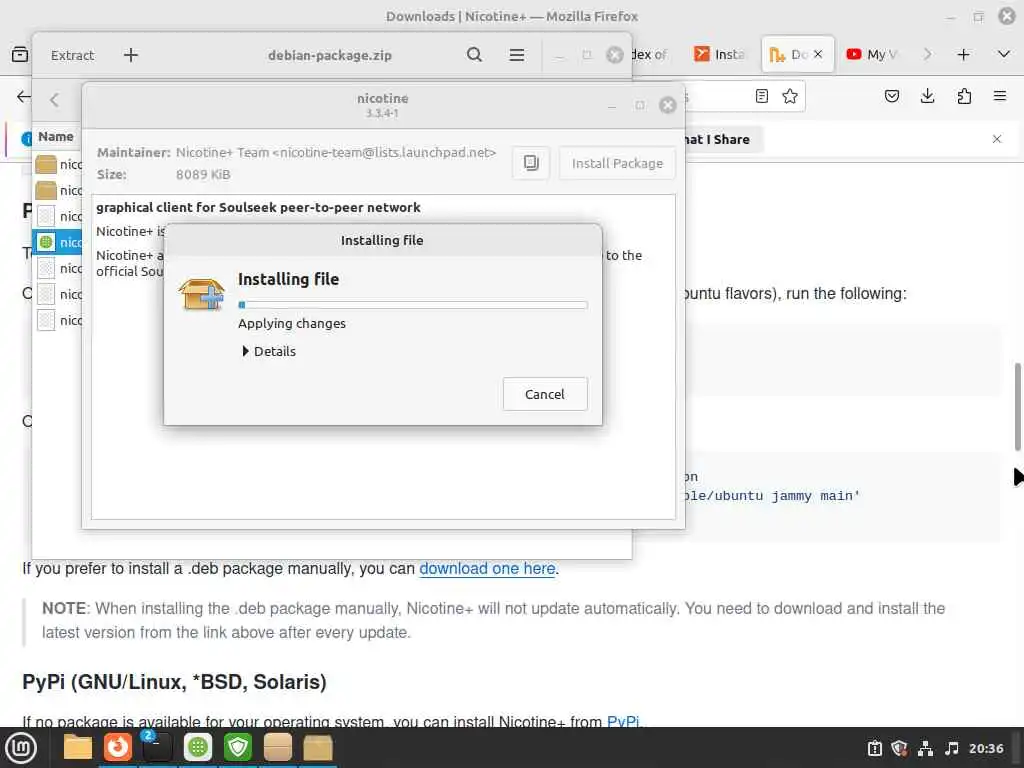Switch to the Insta Firefox tab

[x=718, y=54]
